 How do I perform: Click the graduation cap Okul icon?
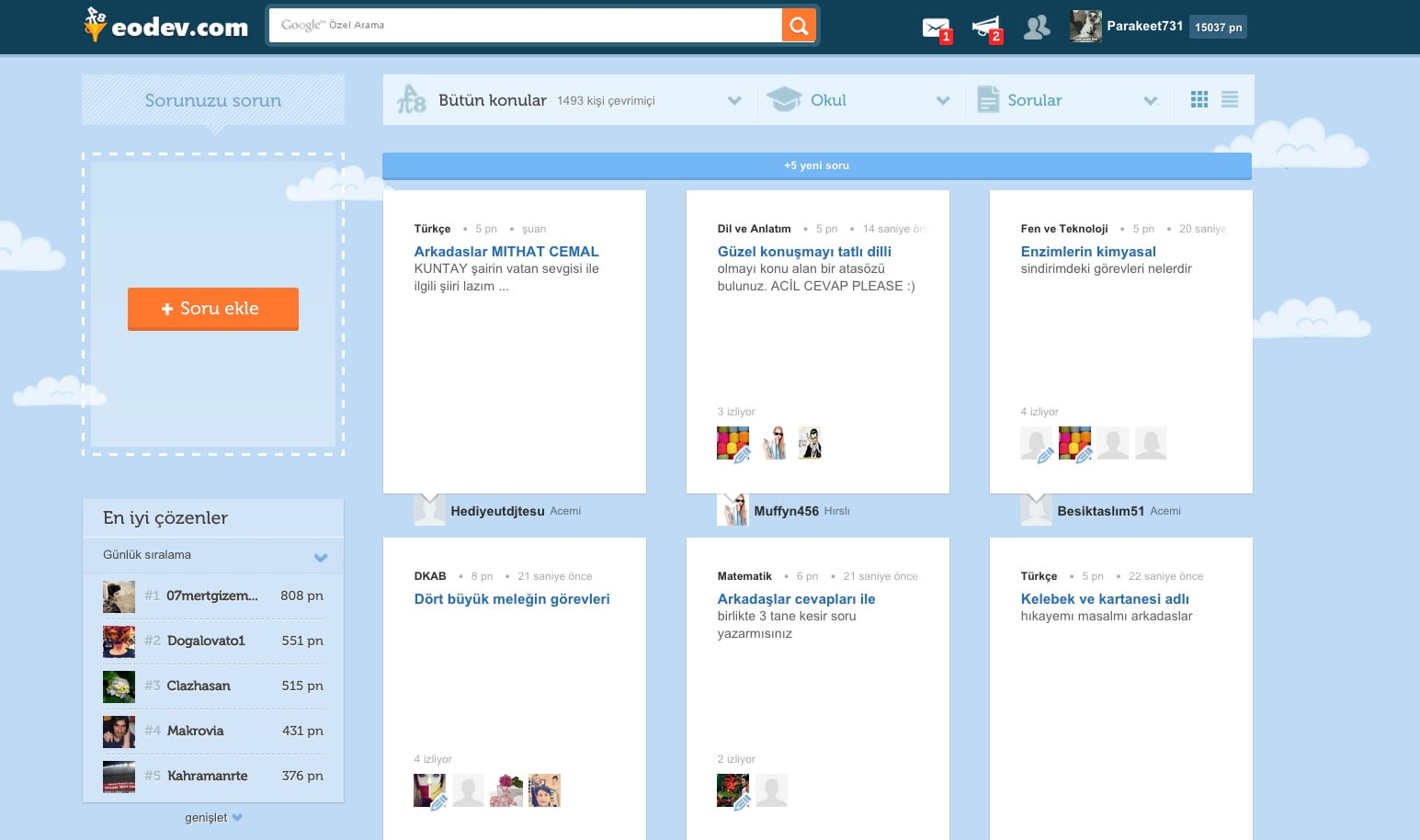pyautogui.click(x=784, y=99)
